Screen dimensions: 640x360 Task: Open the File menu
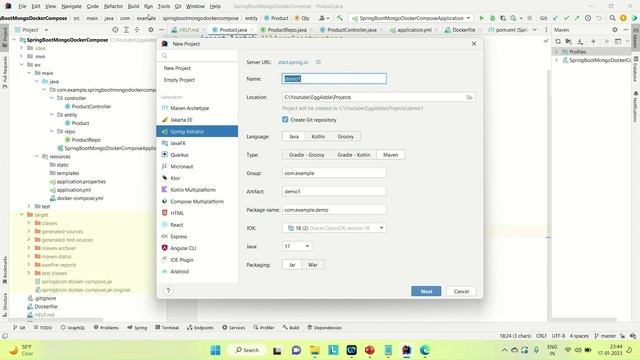[22, 6]
